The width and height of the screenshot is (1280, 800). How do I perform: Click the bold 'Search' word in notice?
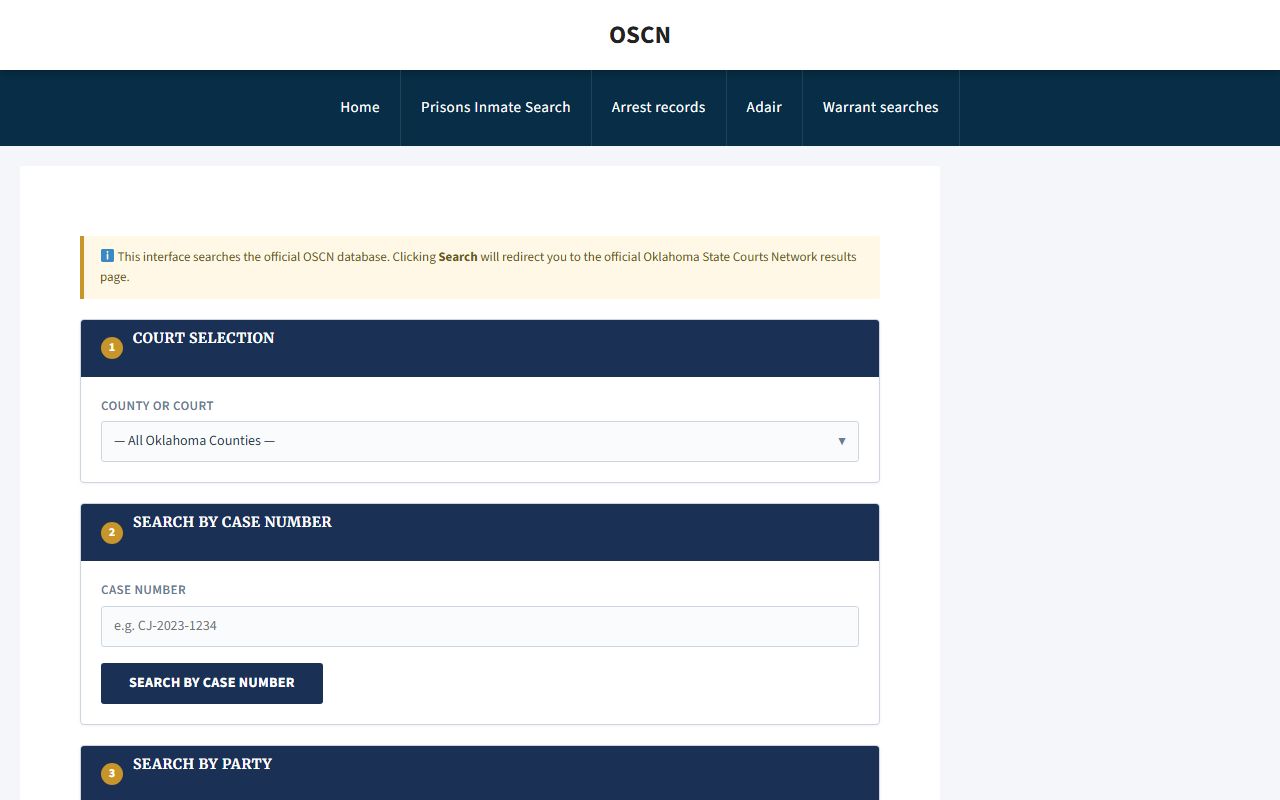coord(458,257)
